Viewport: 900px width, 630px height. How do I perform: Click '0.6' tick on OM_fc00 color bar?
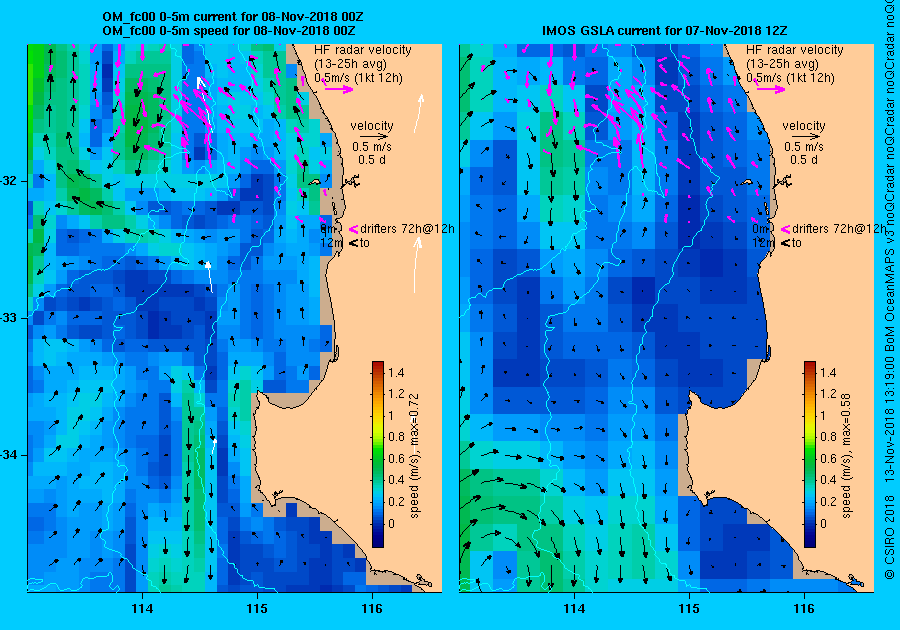[396, 458]
